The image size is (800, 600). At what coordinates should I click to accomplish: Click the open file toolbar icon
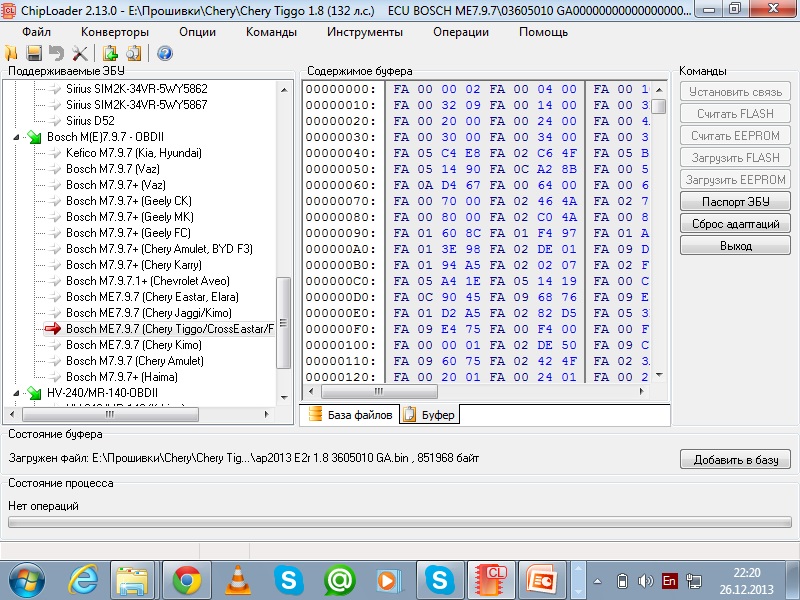click(x=13, y=53)
